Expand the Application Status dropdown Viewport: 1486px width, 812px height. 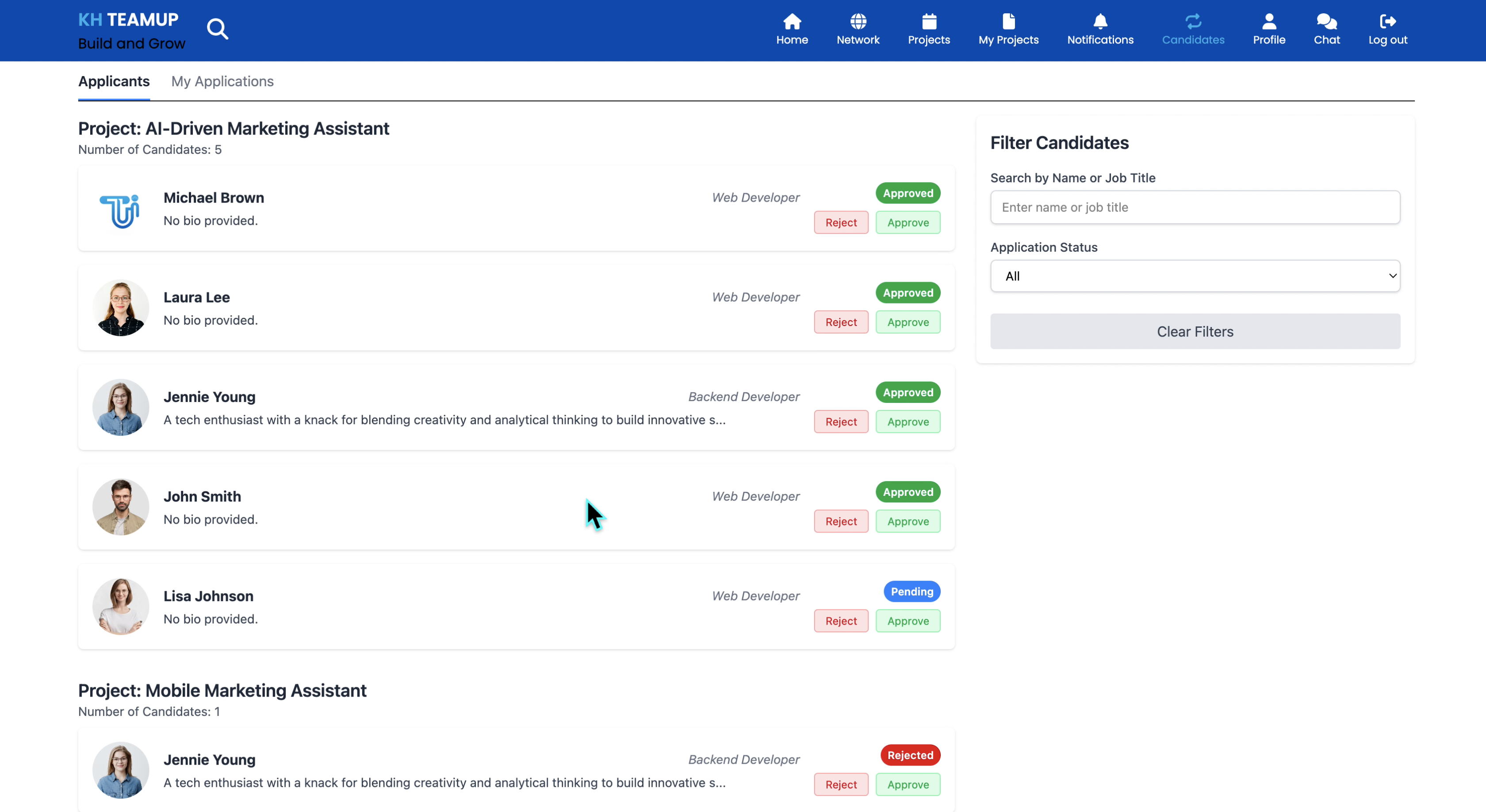coord(1195,276)
